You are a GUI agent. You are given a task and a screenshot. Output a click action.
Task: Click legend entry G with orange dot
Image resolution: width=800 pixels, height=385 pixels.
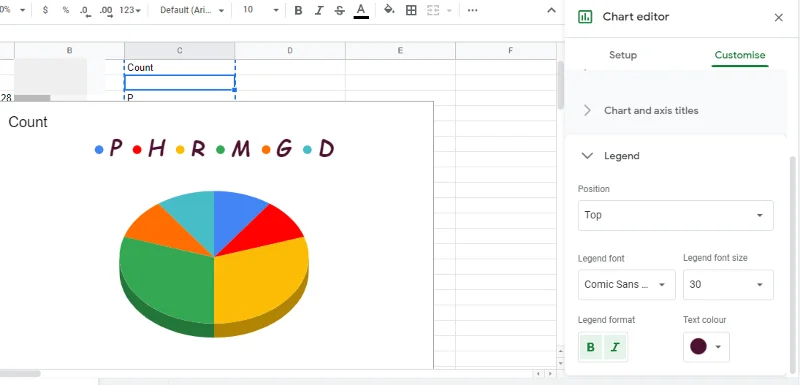point(277,149)
